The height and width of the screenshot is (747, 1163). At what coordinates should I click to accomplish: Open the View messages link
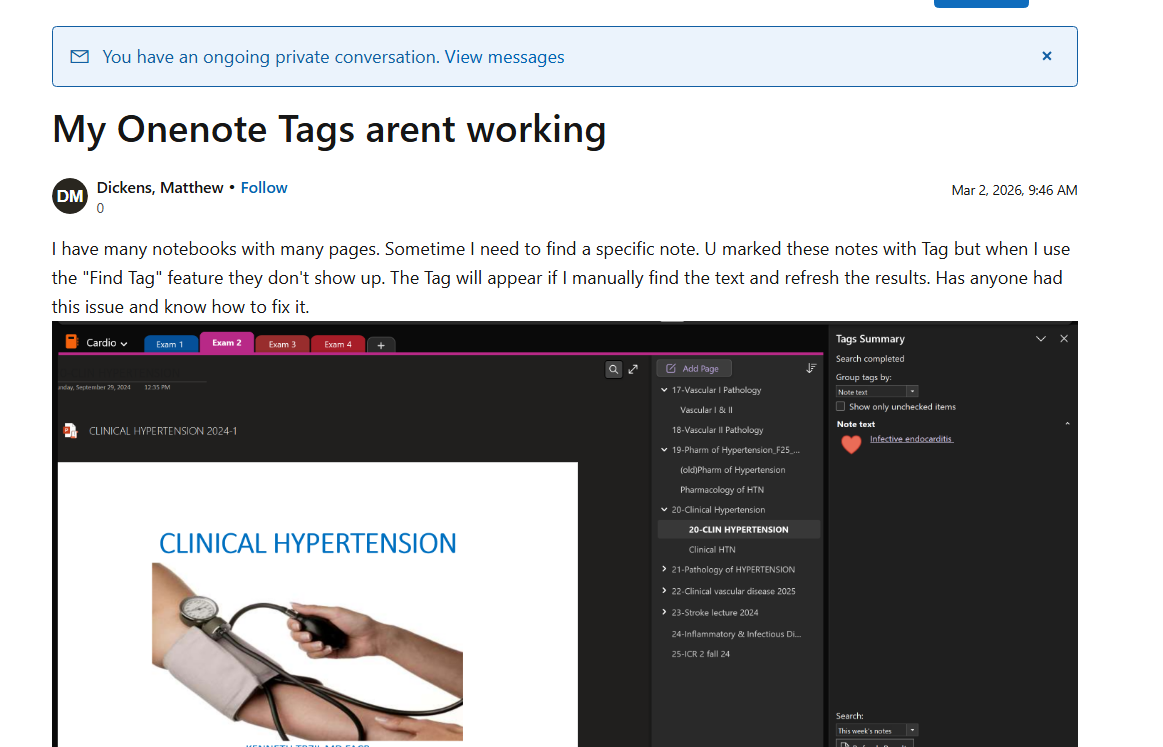pyautogui.click(x=504, y=57)
